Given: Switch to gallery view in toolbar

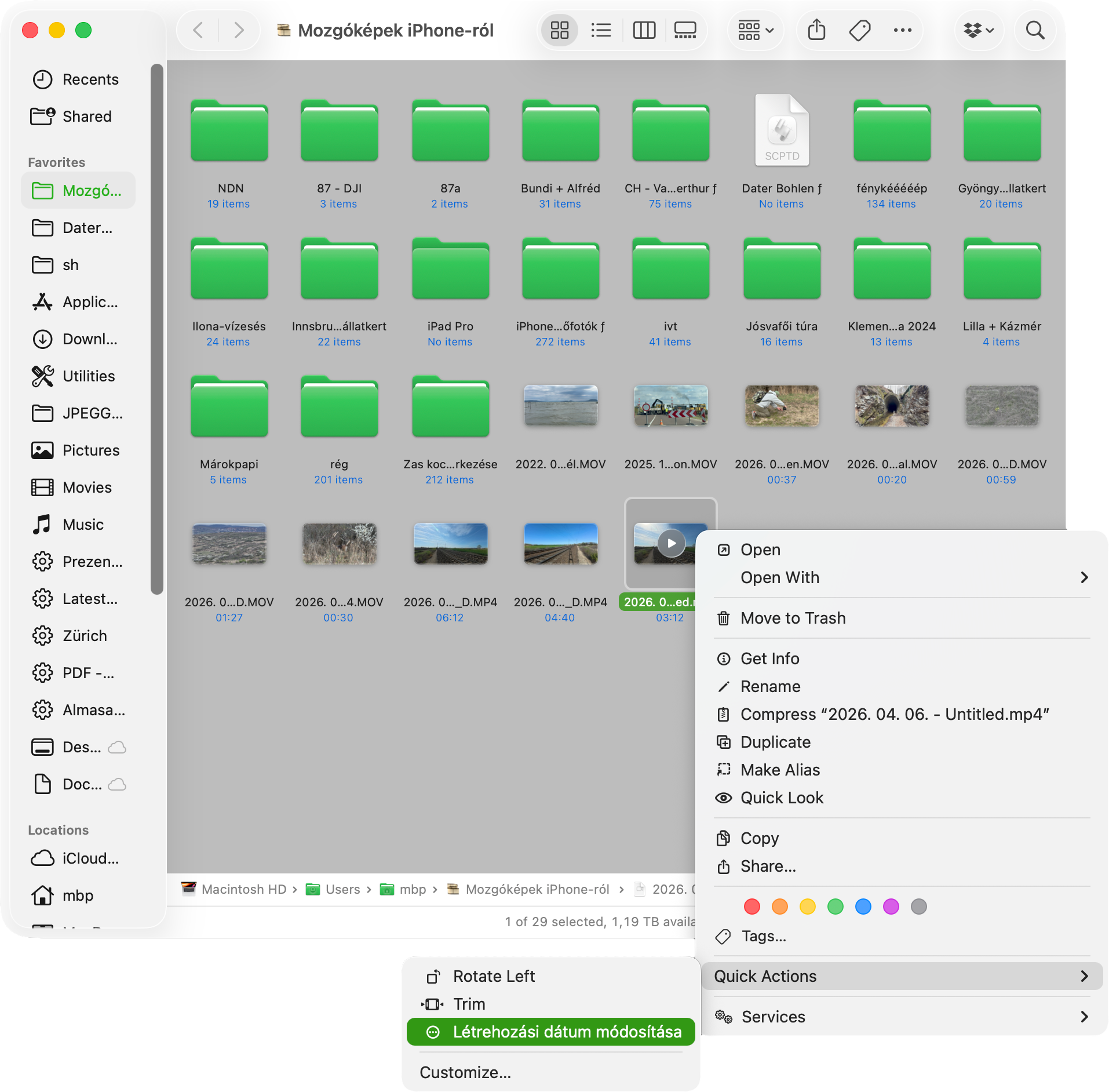Looking at the screenshot, I should pos(685,30).
